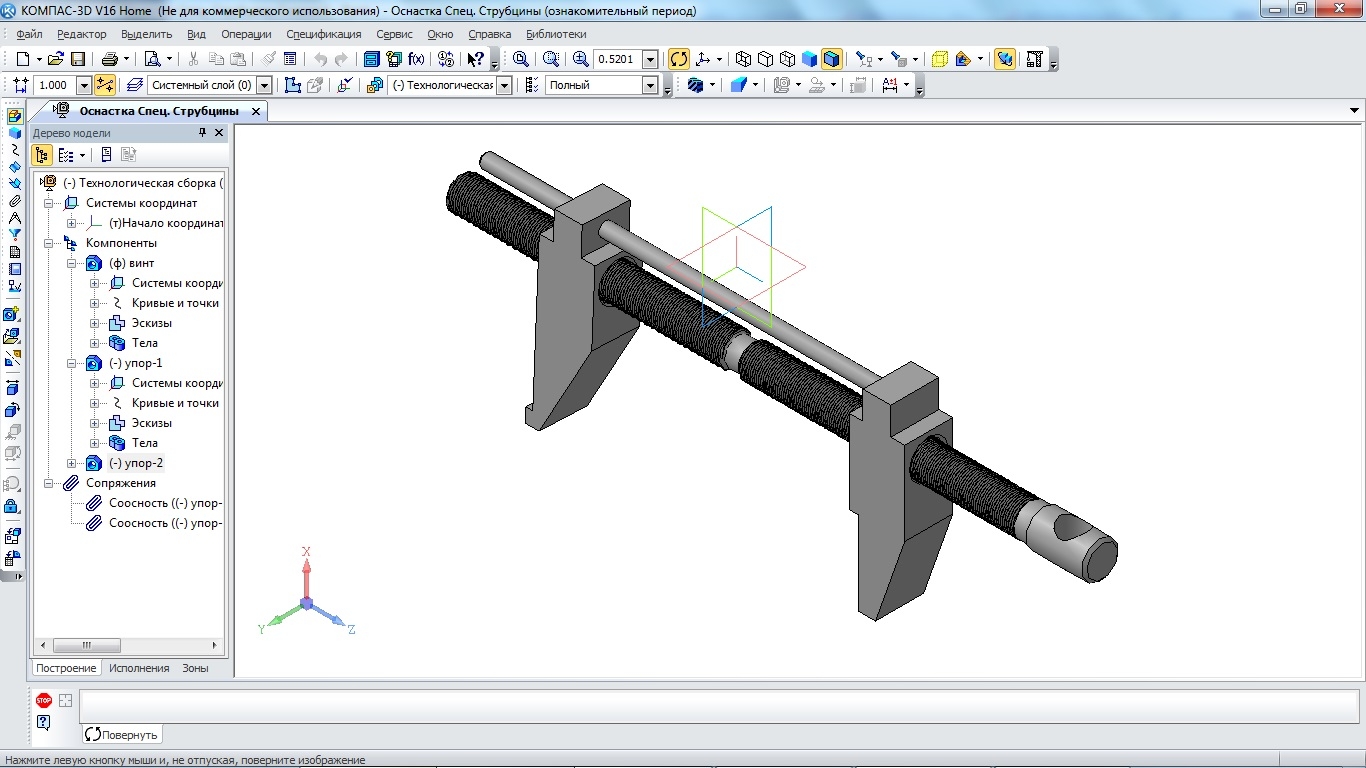Collapse the Системы координат tree node
Image resolution: width=1366 pixels, height=768 pixels.
(48, 203)
